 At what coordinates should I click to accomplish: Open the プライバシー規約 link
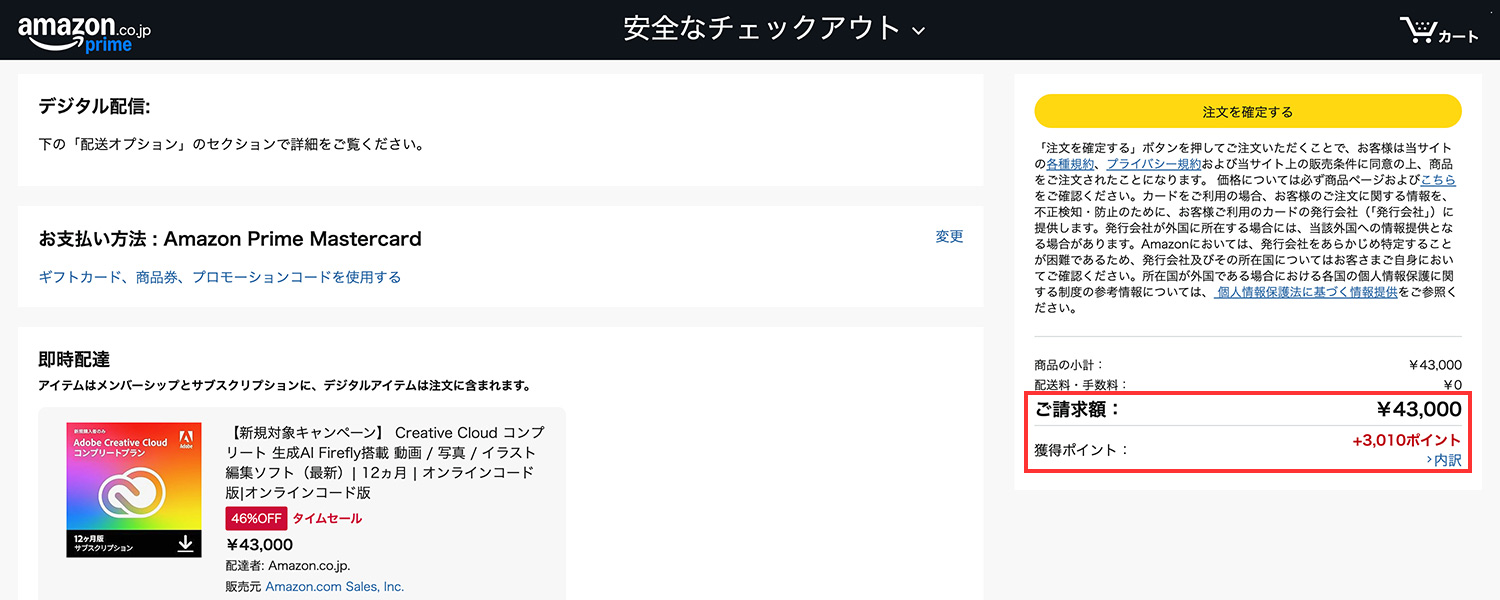(x=1154, y=164)
